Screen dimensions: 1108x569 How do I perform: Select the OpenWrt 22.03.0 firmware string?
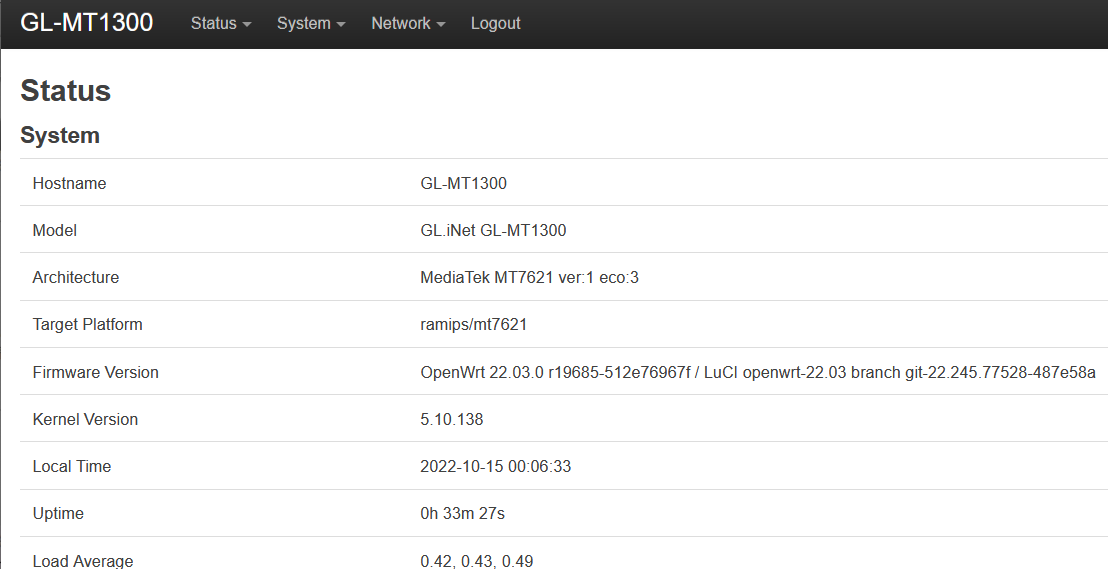(x=758, y=372)
